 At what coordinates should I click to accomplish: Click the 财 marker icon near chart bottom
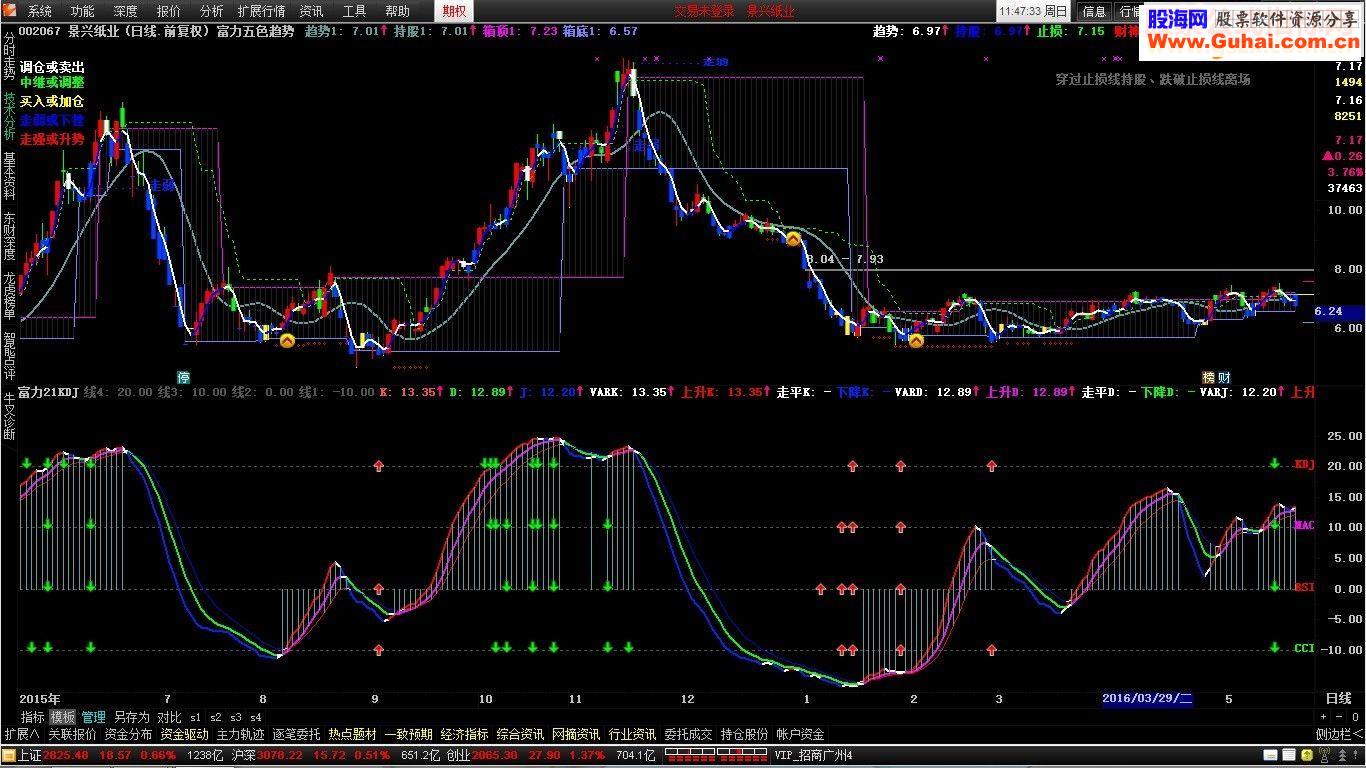pyautogui.click(x=1224, y=377)
